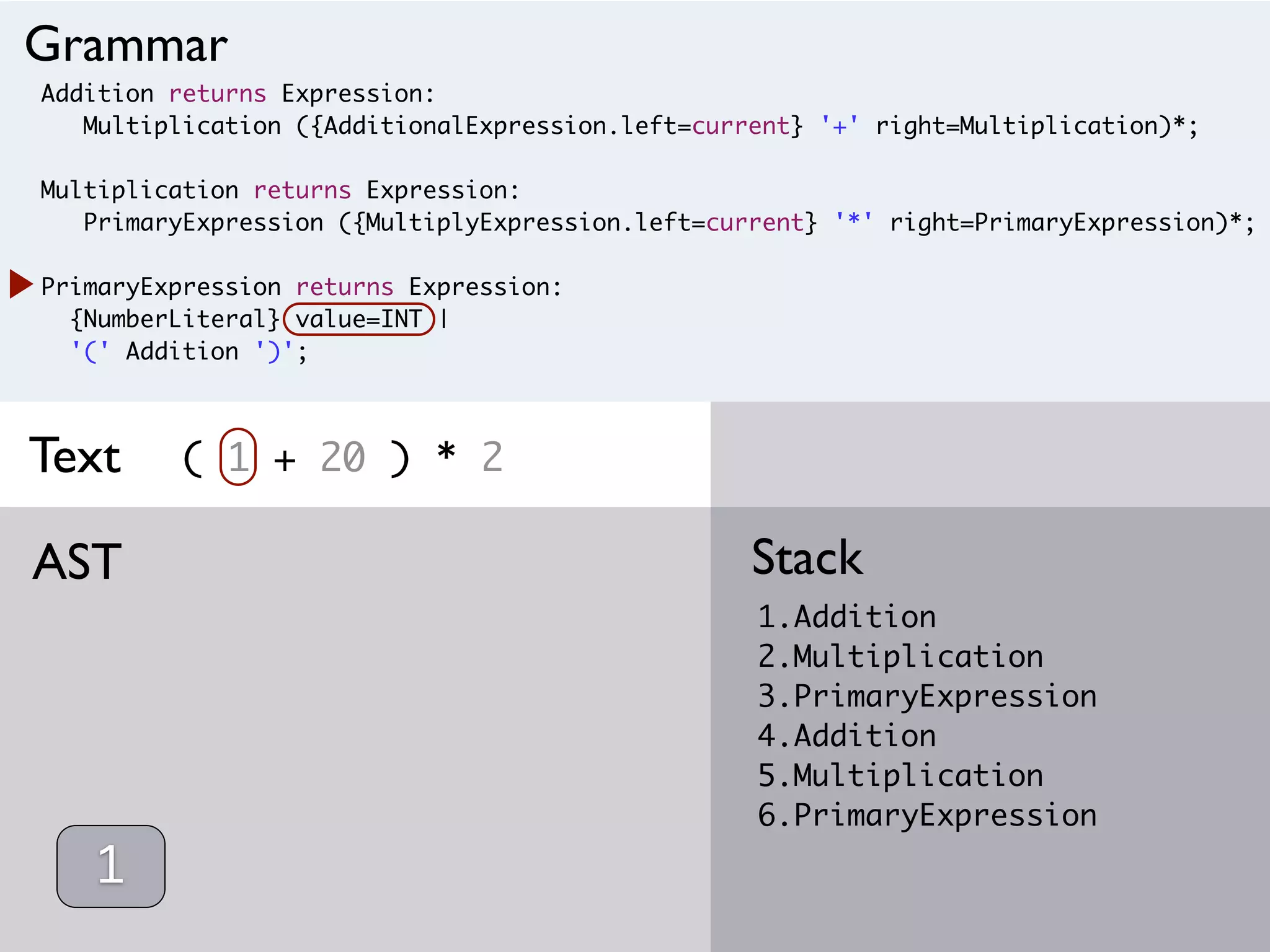1270x952 pixels.
Task: Select stack entry 1.Addition
Action: [x=846, y=617]
